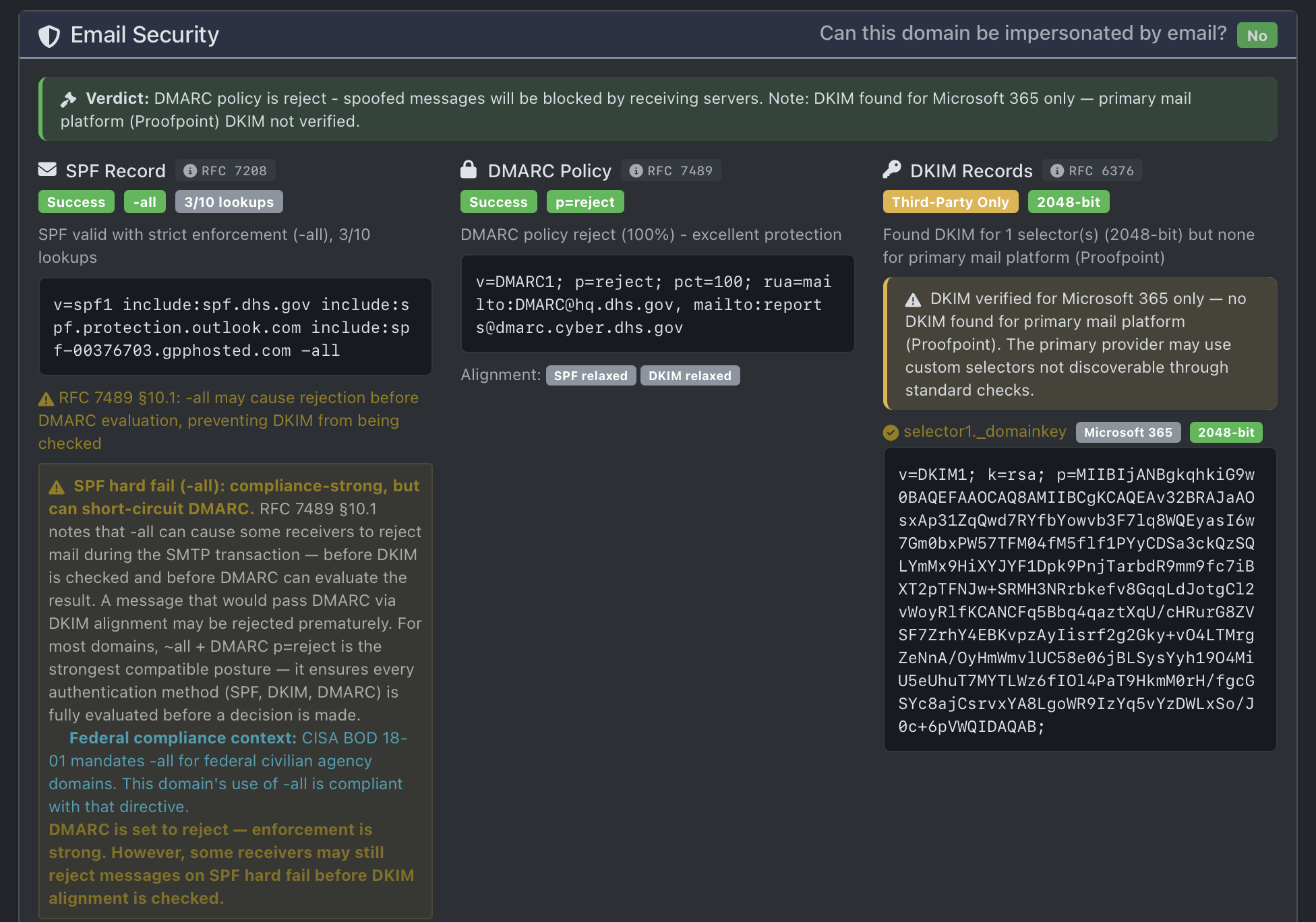The width and height of the screenshot is (1316, 922).
Task: Click the selector1._domainkey label
Action: click(984, 431)
